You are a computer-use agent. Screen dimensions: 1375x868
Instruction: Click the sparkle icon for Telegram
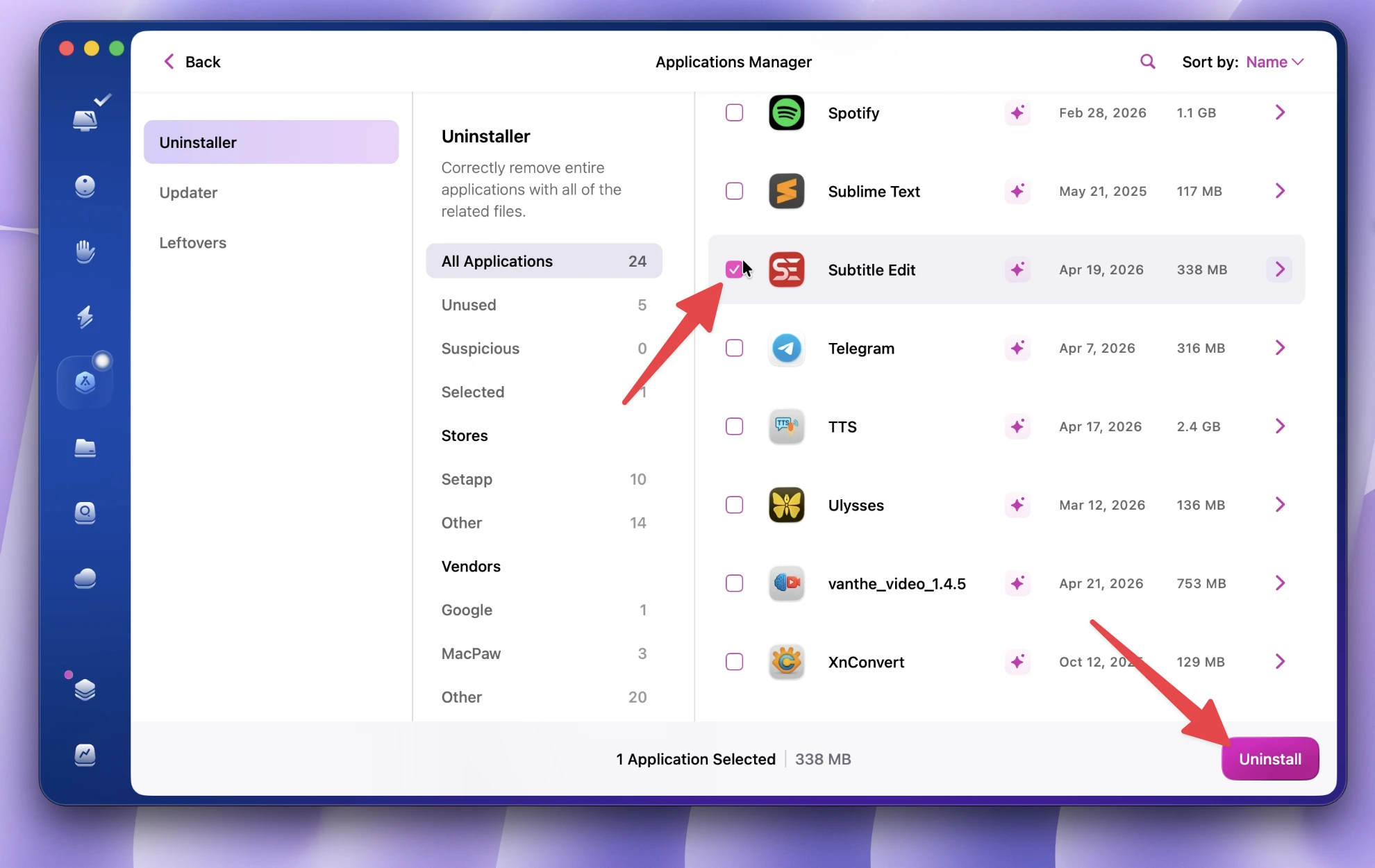pyautogui.click(x=1017, y=348)
